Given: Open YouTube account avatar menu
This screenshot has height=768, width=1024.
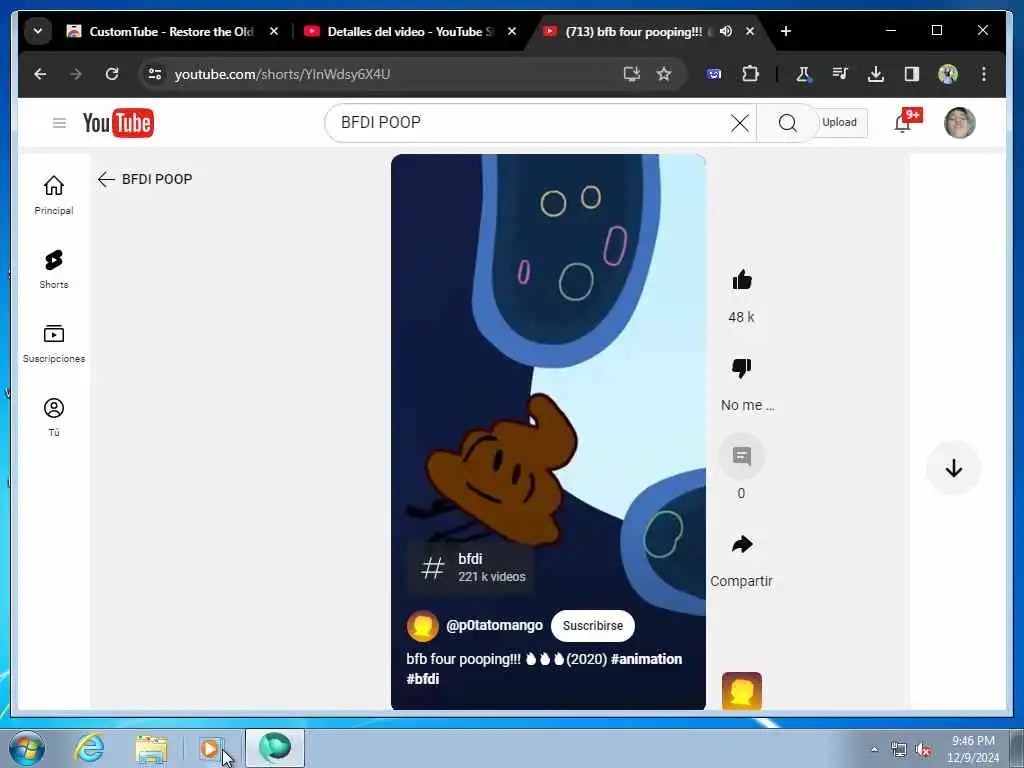Looking at the screenshot, I should [959, 123].
